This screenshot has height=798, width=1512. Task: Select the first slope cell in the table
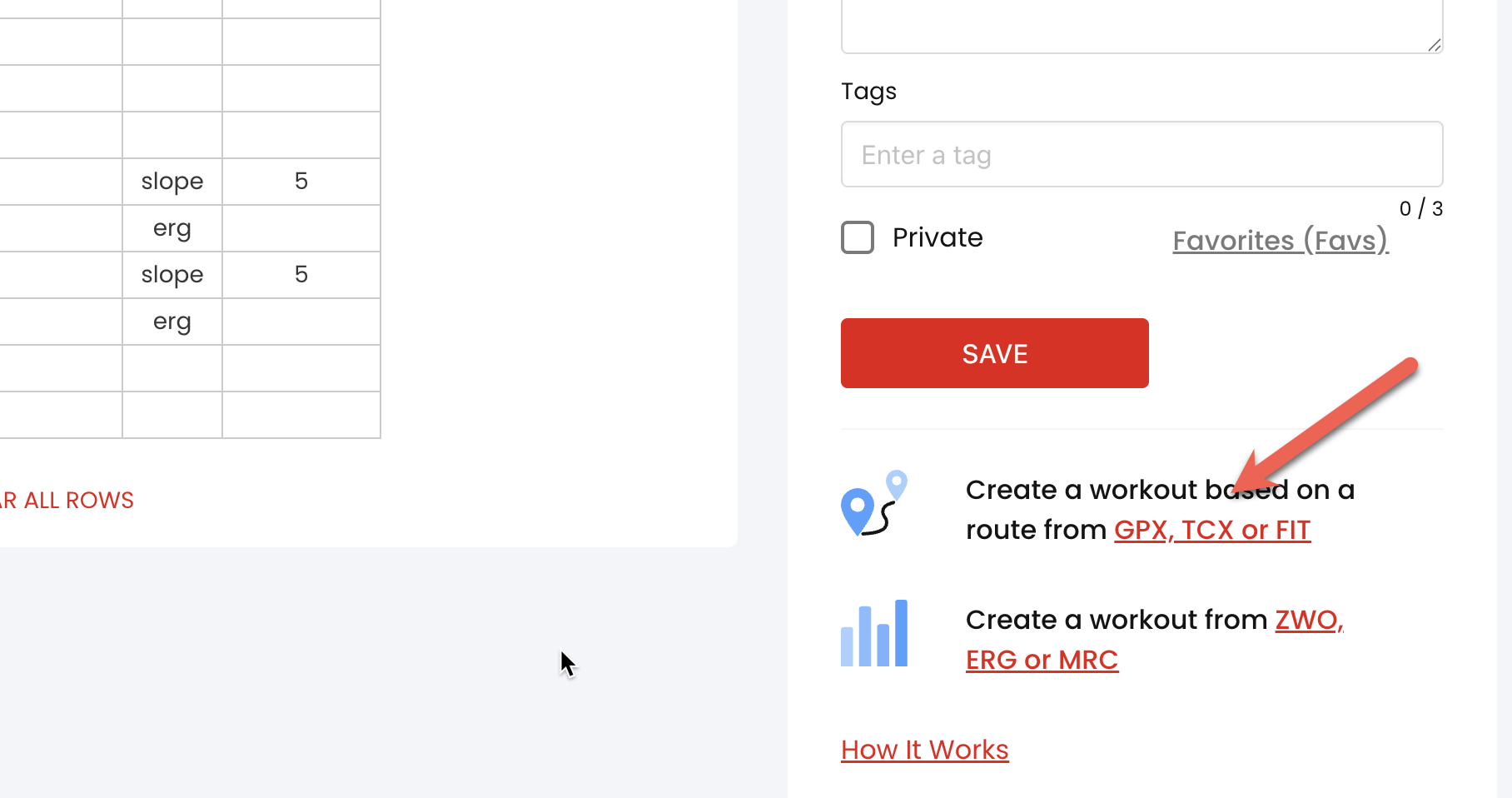click(172, 182)
